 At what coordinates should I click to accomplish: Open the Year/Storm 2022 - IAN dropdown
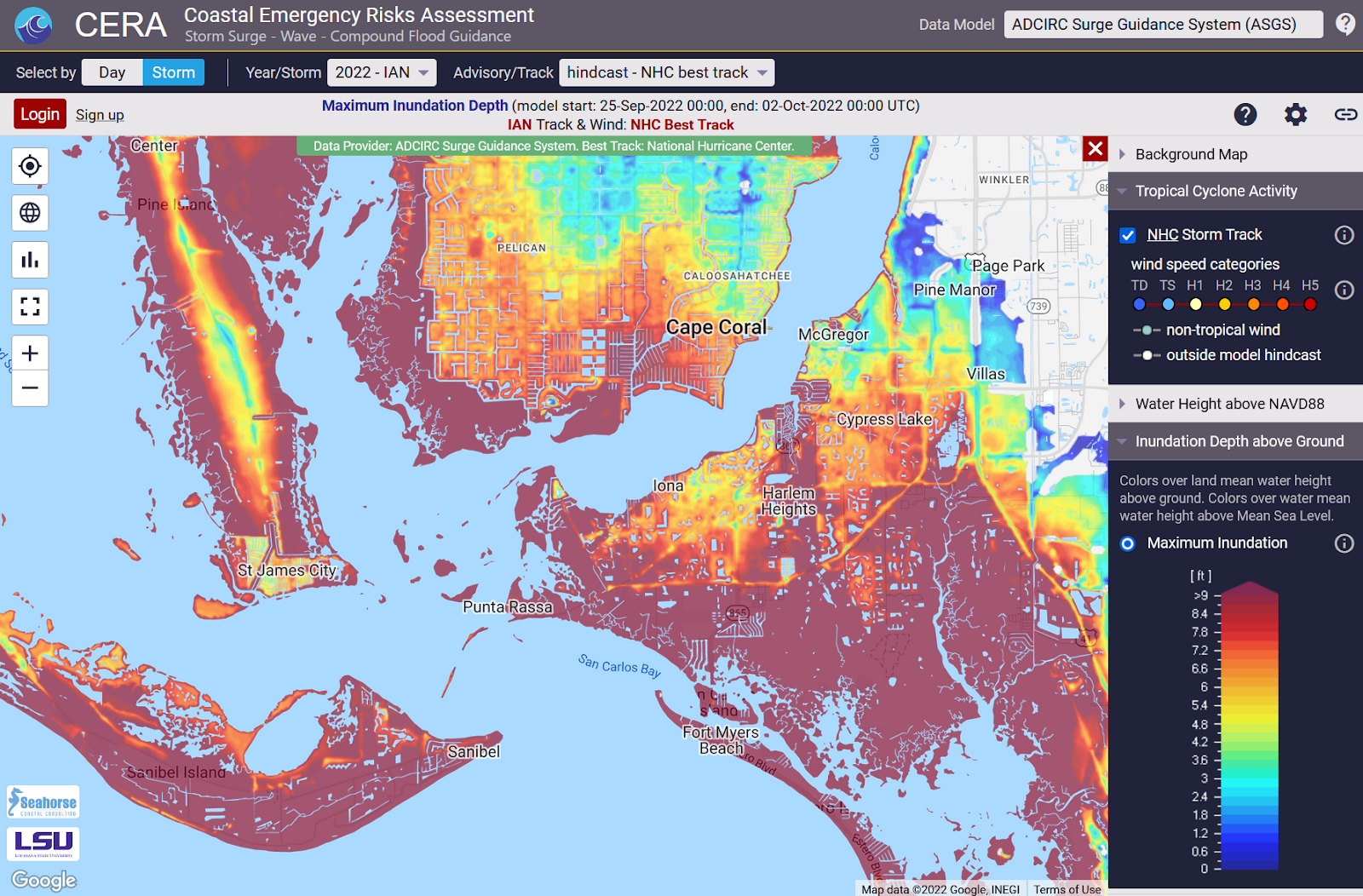click(382, 72)
